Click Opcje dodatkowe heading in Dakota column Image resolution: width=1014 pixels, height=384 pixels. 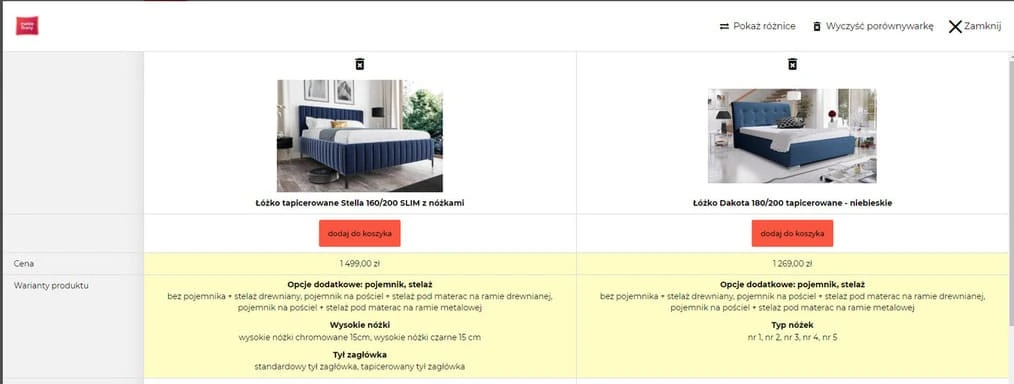(792, 284)
